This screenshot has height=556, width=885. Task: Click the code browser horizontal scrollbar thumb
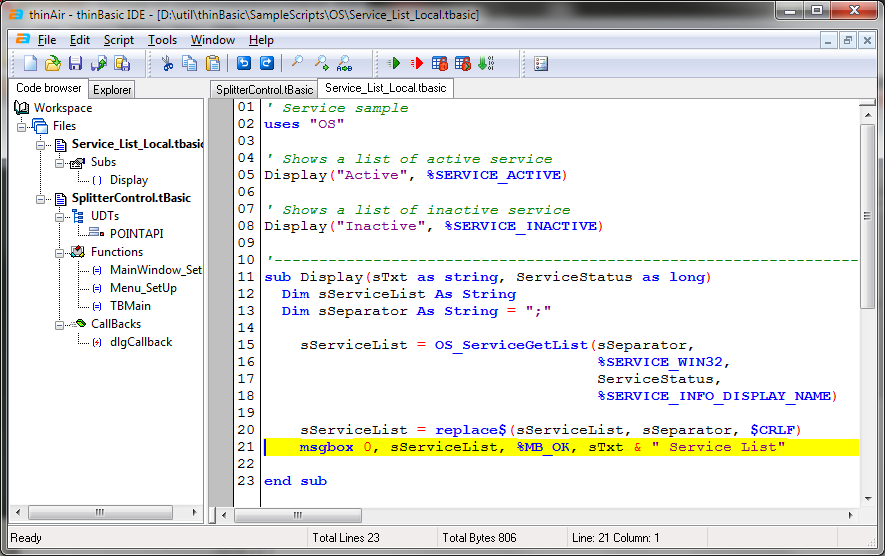(x=100, y=513)
